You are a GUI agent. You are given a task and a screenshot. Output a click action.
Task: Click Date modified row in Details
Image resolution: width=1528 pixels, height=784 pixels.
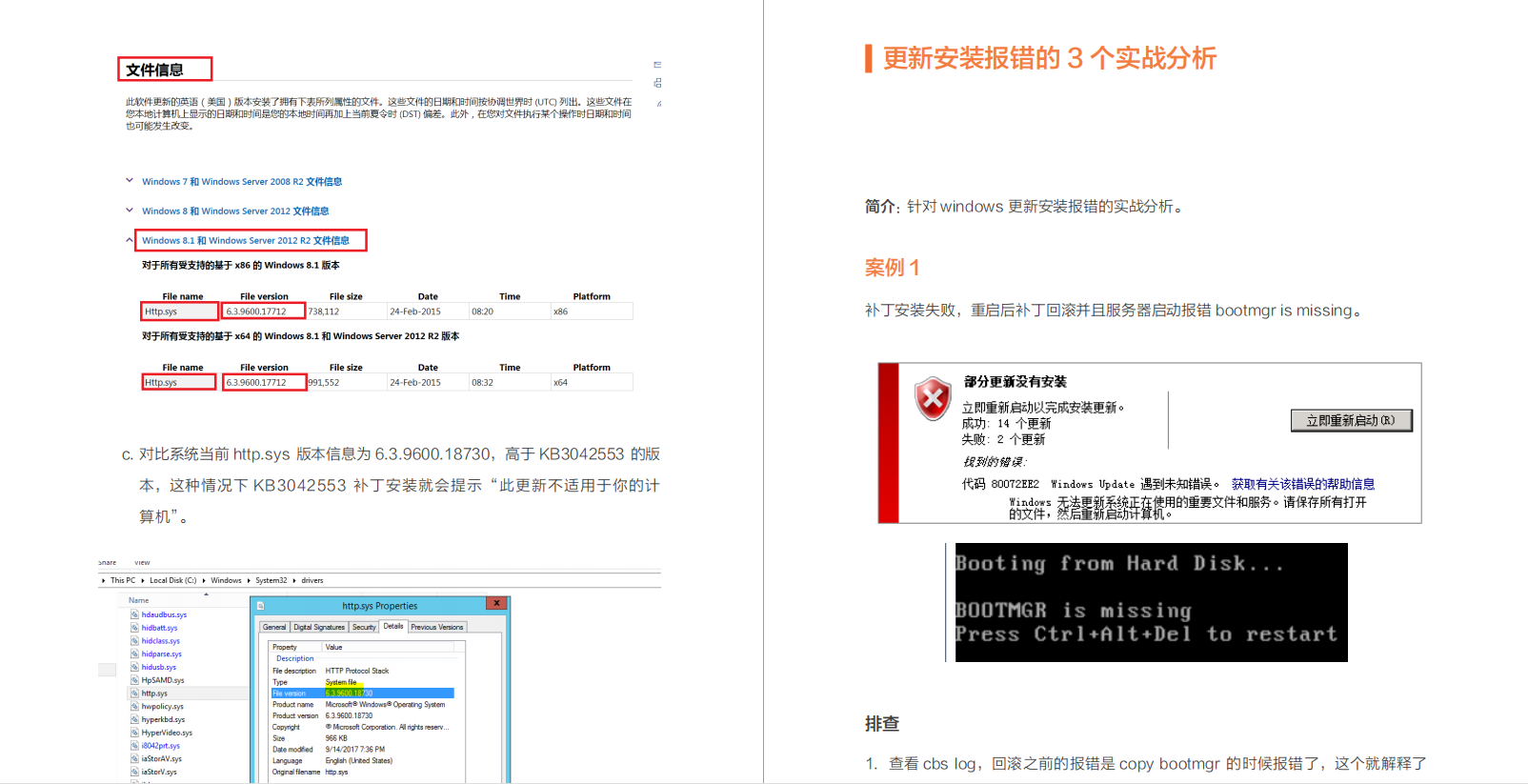[x=362, y=750]
